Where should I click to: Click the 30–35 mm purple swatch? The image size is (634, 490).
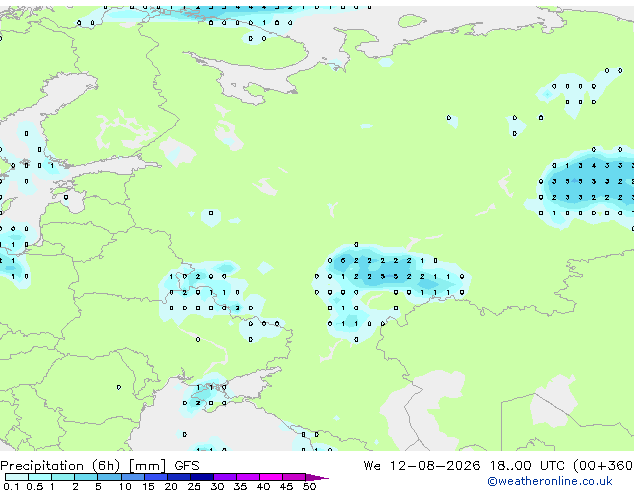(x=225, y=477)
